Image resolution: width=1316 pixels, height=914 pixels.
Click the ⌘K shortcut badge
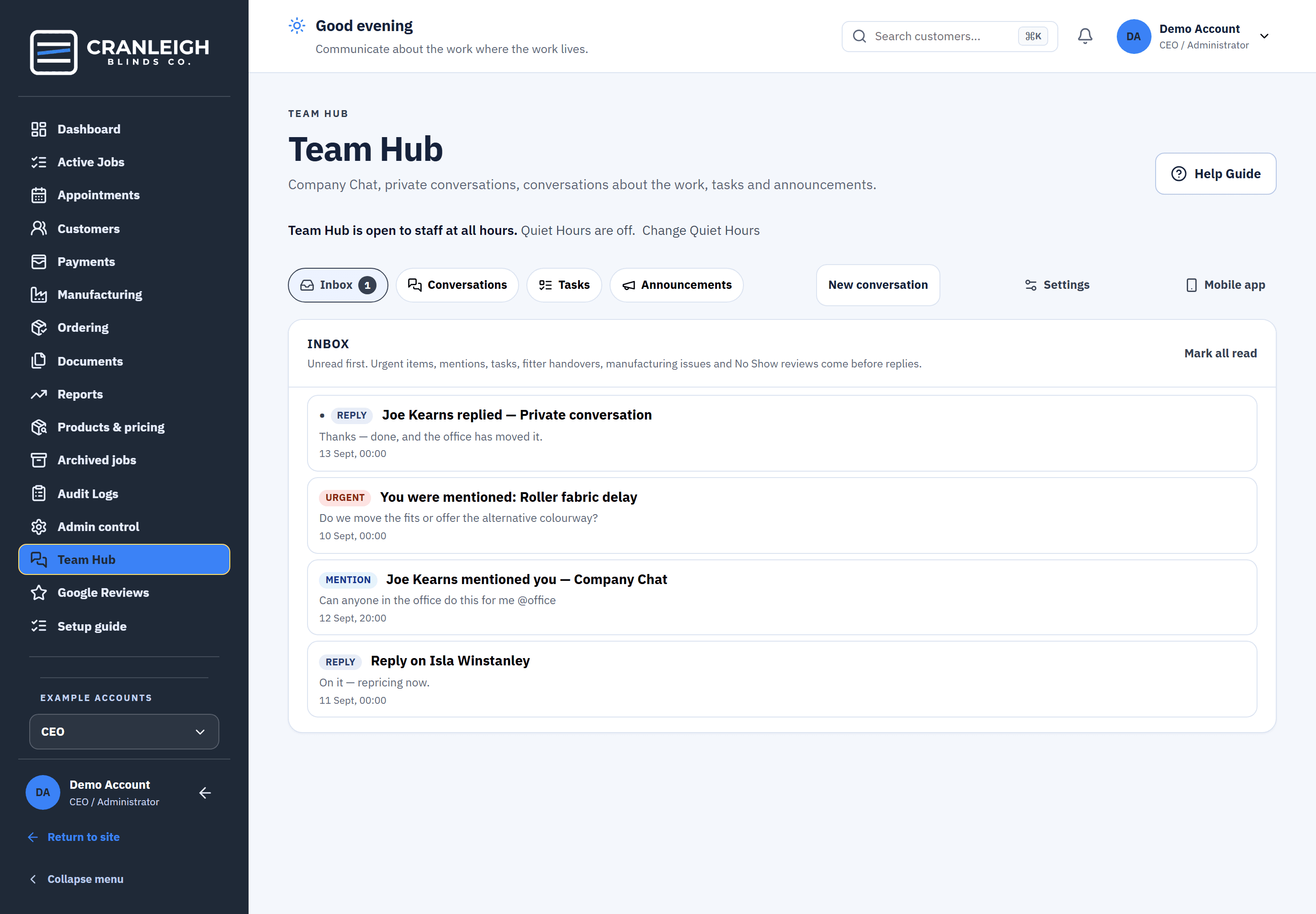pos(1033,36)
